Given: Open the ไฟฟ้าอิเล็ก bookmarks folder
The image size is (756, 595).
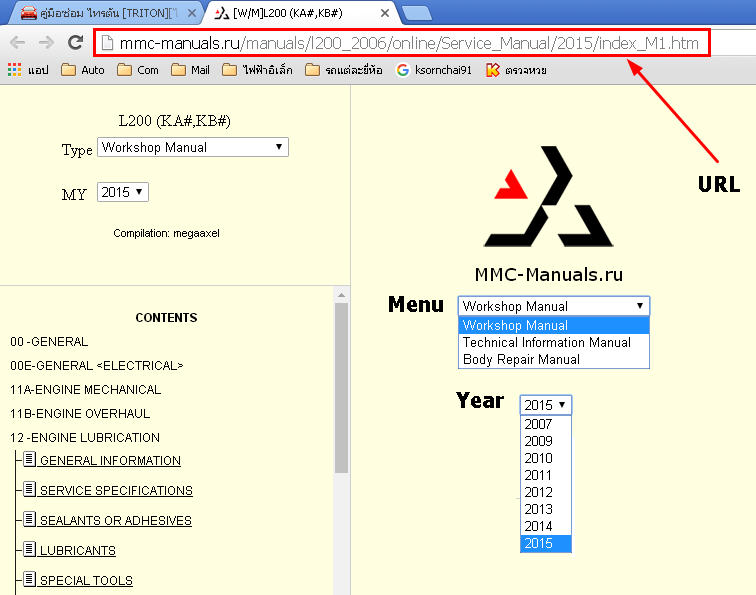Looking at the screenshot, I should pyautogui.click(x=257, y=70).
